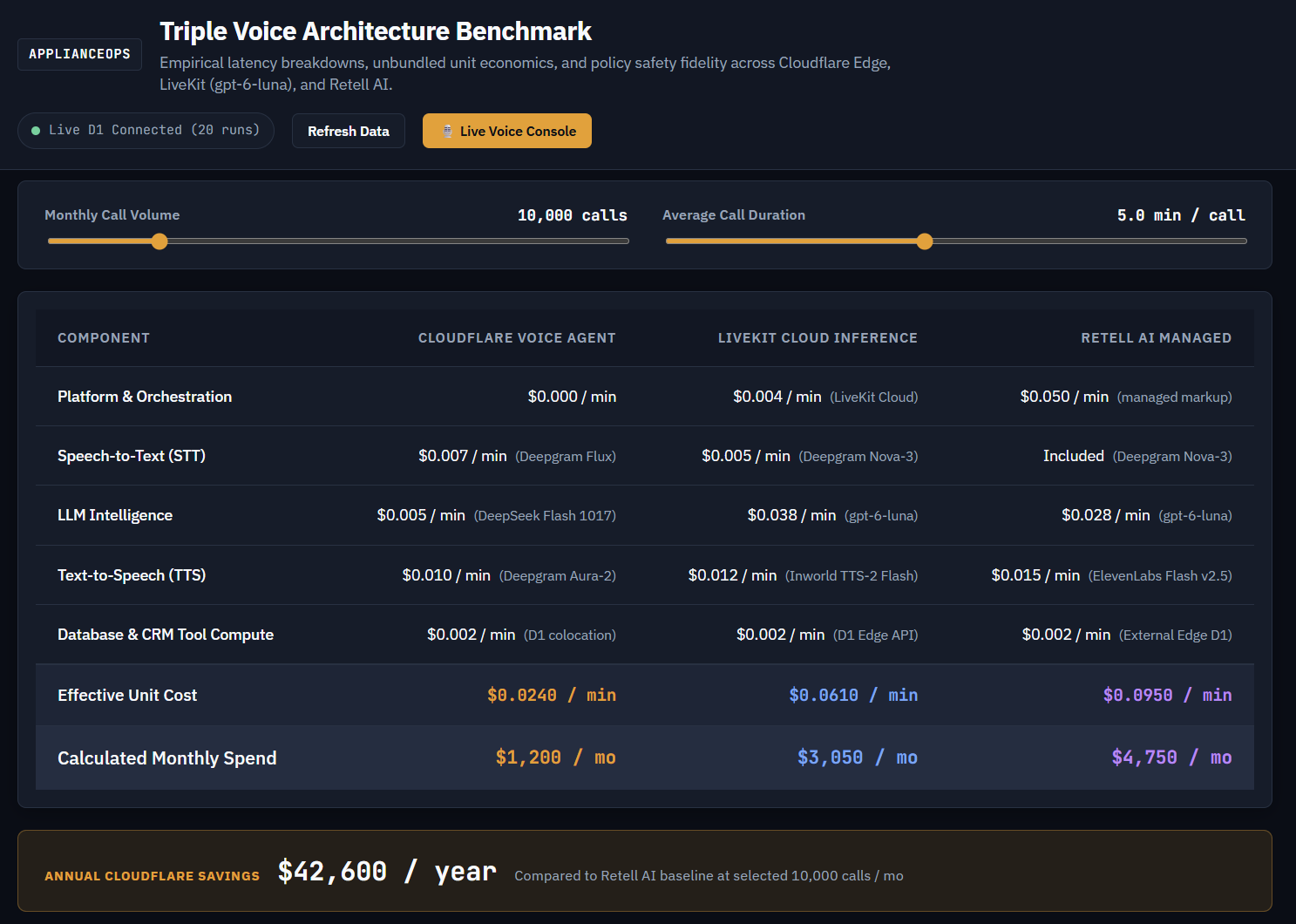Click the '$0.004 / min' LiveKit Cloud cell
This screenshot has width=1296, height=924.
(x=825, y=397)
